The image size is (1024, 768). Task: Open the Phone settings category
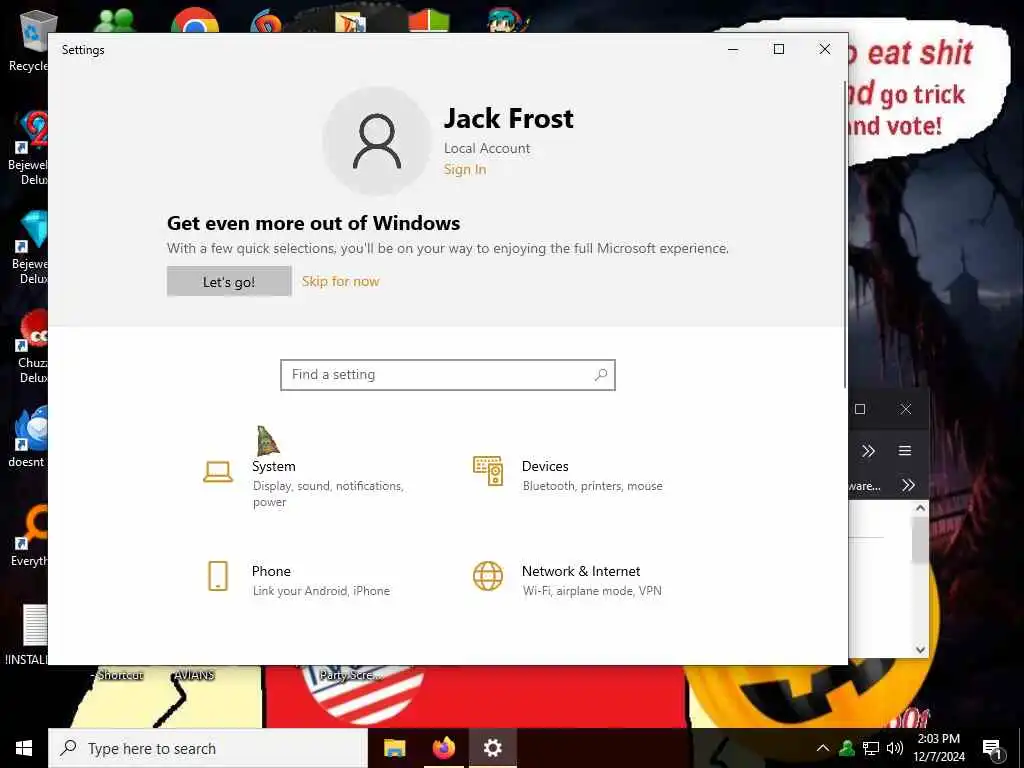[298, 580]
